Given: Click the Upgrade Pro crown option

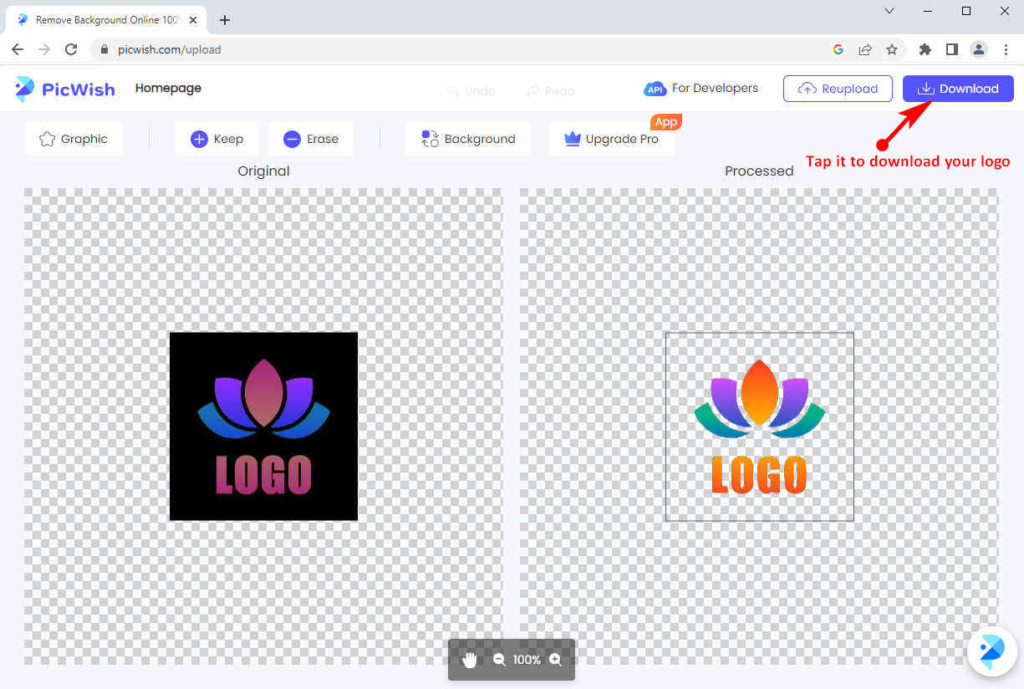Looking at the screenshot, I should [611, 139].
